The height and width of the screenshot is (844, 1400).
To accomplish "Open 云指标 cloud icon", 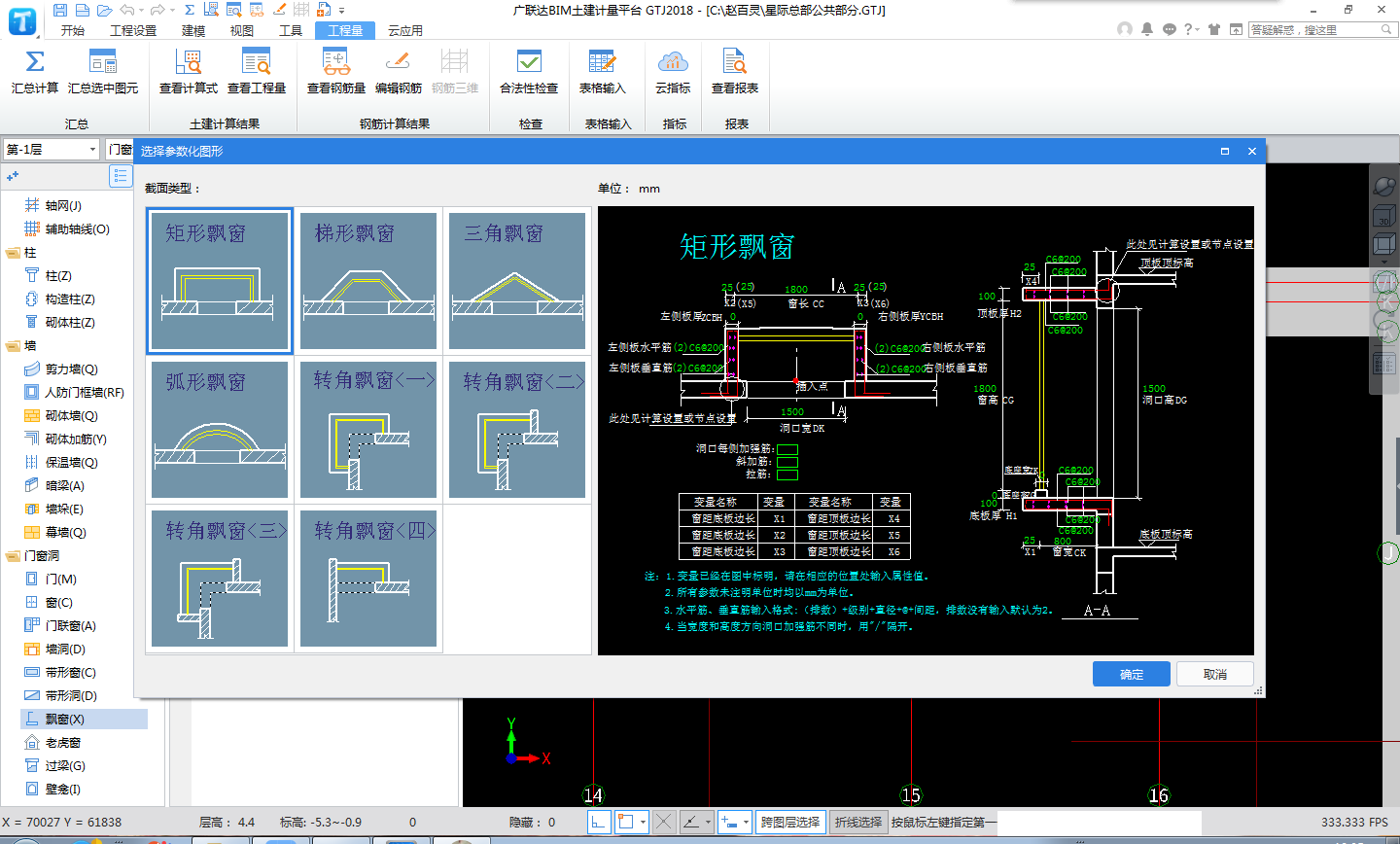I will 673,62.
